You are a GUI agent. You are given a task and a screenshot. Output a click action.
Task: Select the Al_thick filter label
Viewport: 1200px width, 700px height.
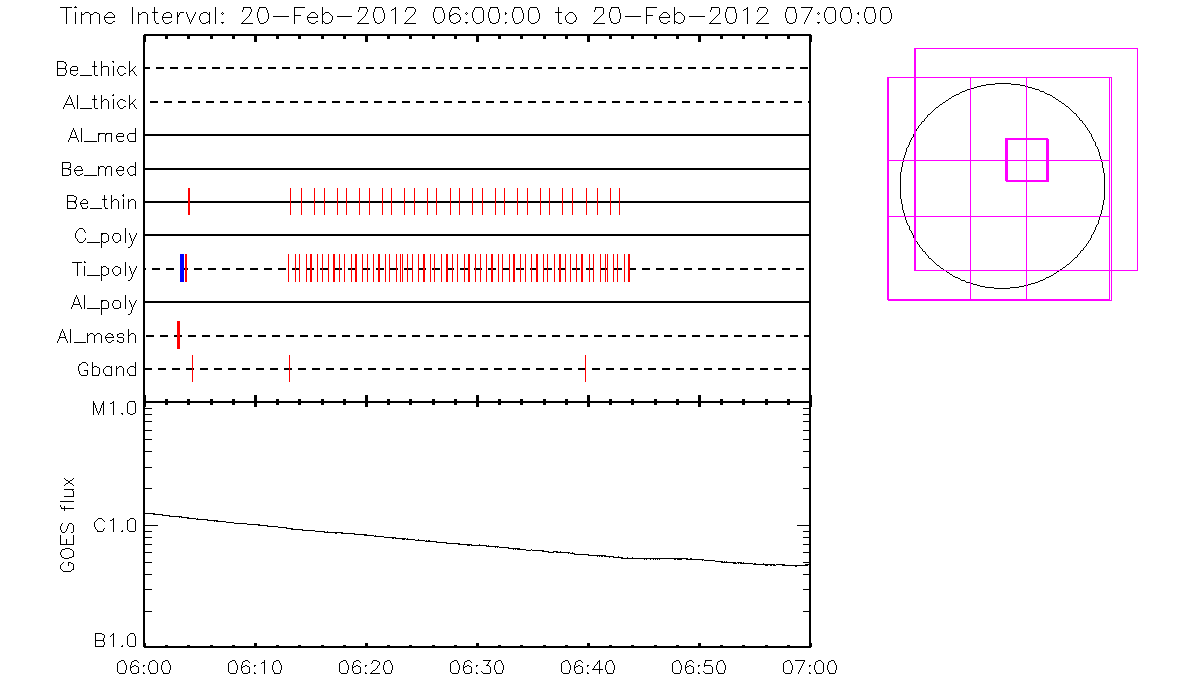(99, 102)
